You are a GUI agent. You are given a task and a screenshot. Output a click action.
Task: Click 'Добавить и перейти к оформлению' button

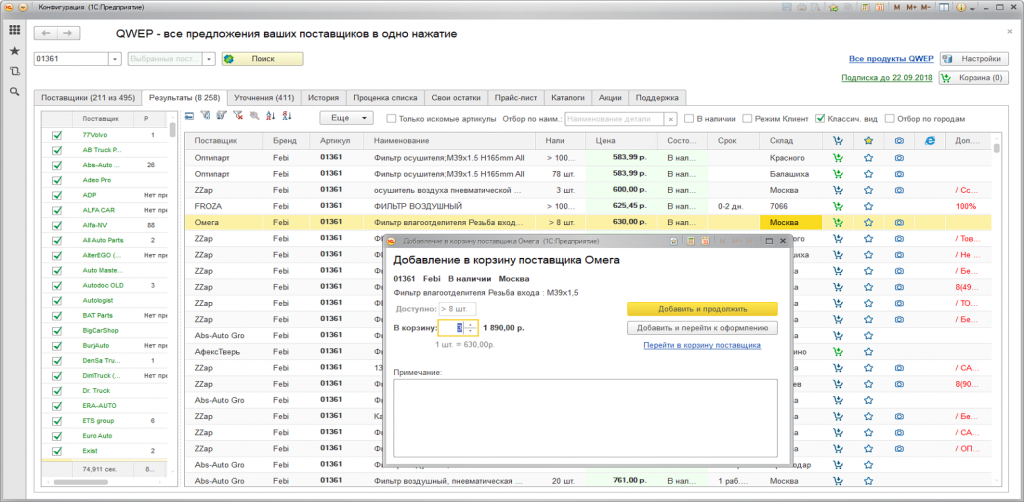pos(702,328)
